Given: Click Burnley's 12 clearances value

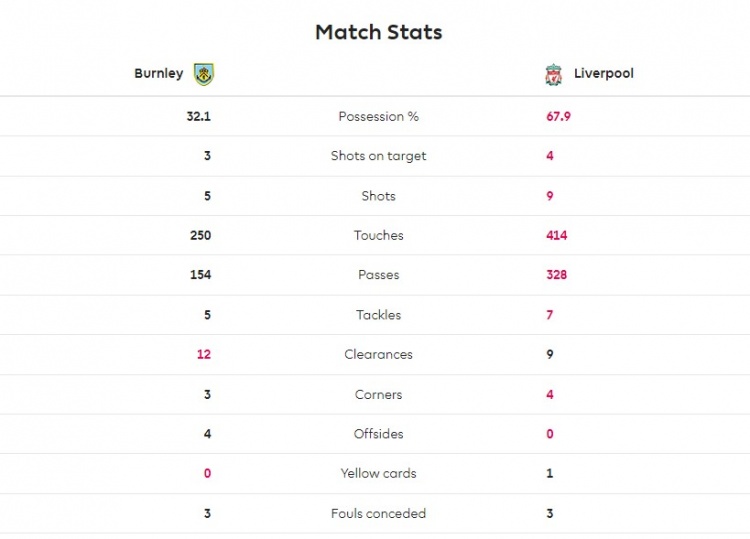Looking at the screenshot, I should click(x=204, y=354).
